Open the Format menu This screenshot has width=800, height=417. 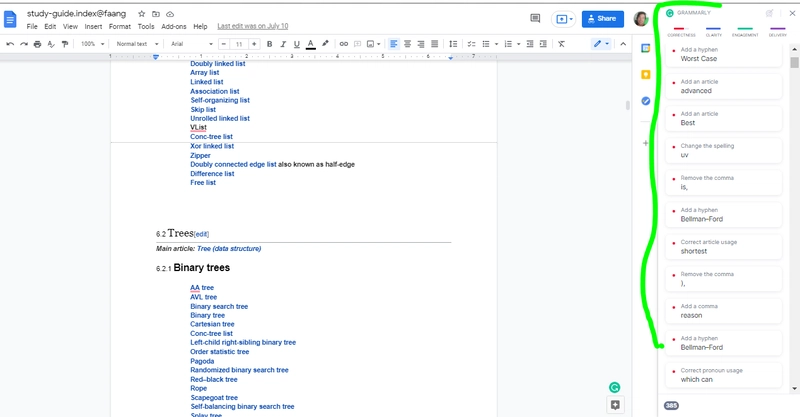pos(120,27)
